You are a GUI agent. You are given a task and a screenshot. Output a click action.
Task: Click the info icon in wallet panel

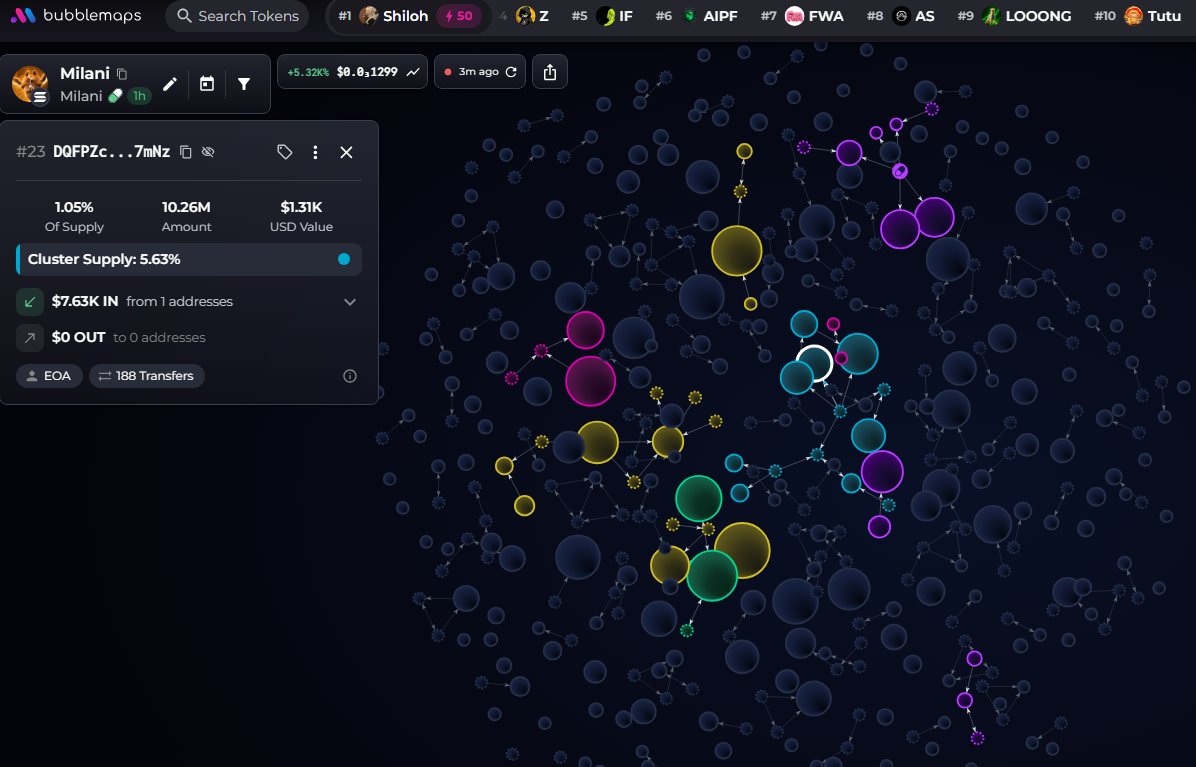[350, 376]
